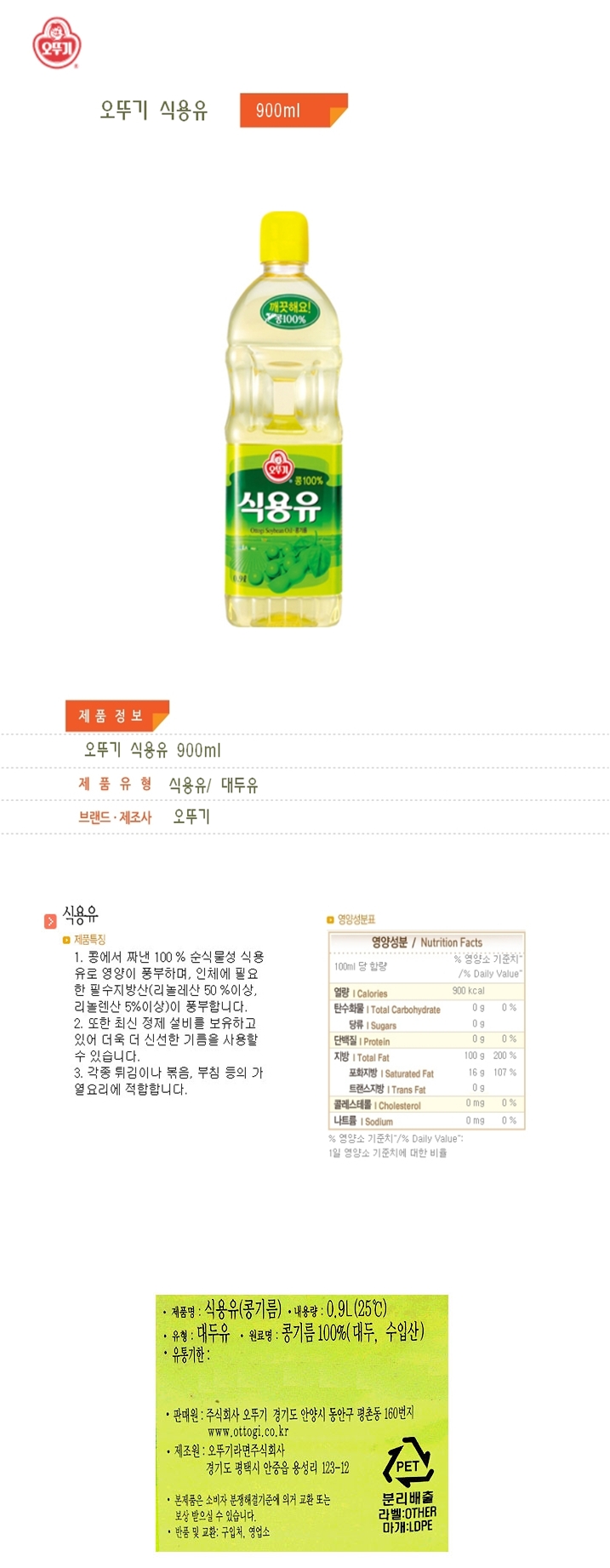Click the orange bullet next to 제품특징
Viewport: 610px width, 1568px height.
point(66,941)
